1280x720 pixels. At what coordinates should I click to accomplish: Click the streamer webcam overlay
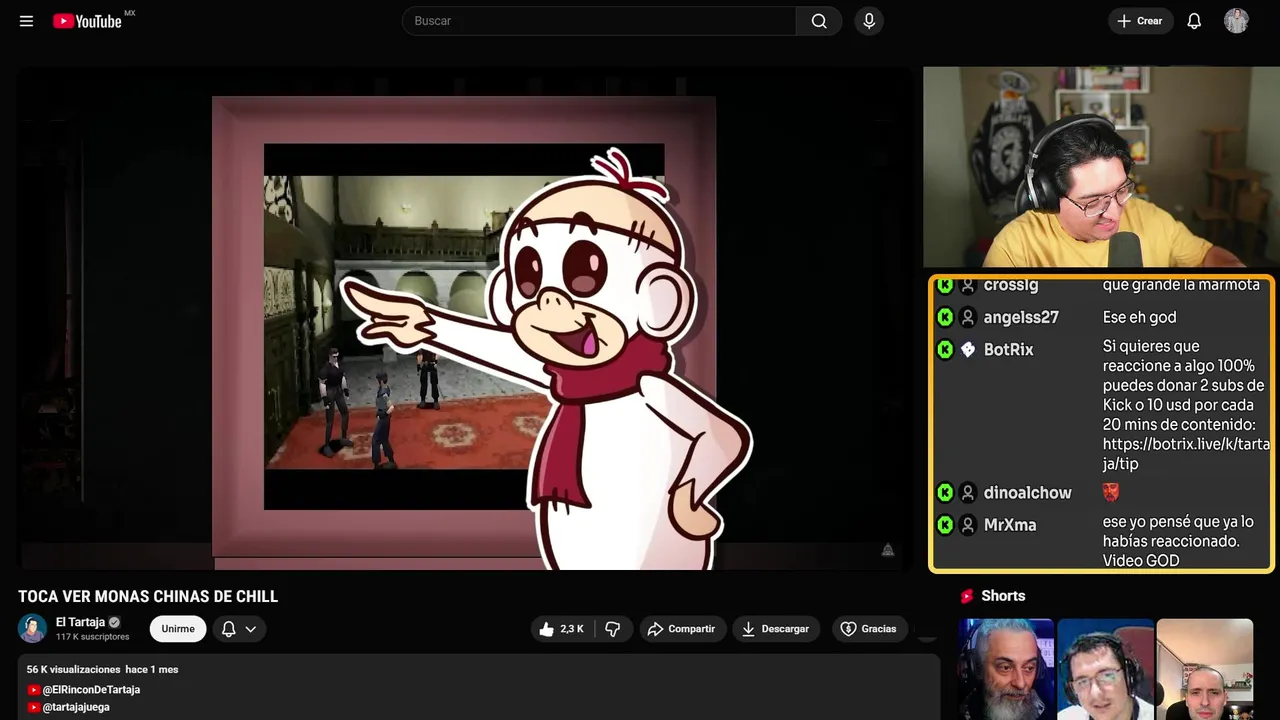[1101, 167]
